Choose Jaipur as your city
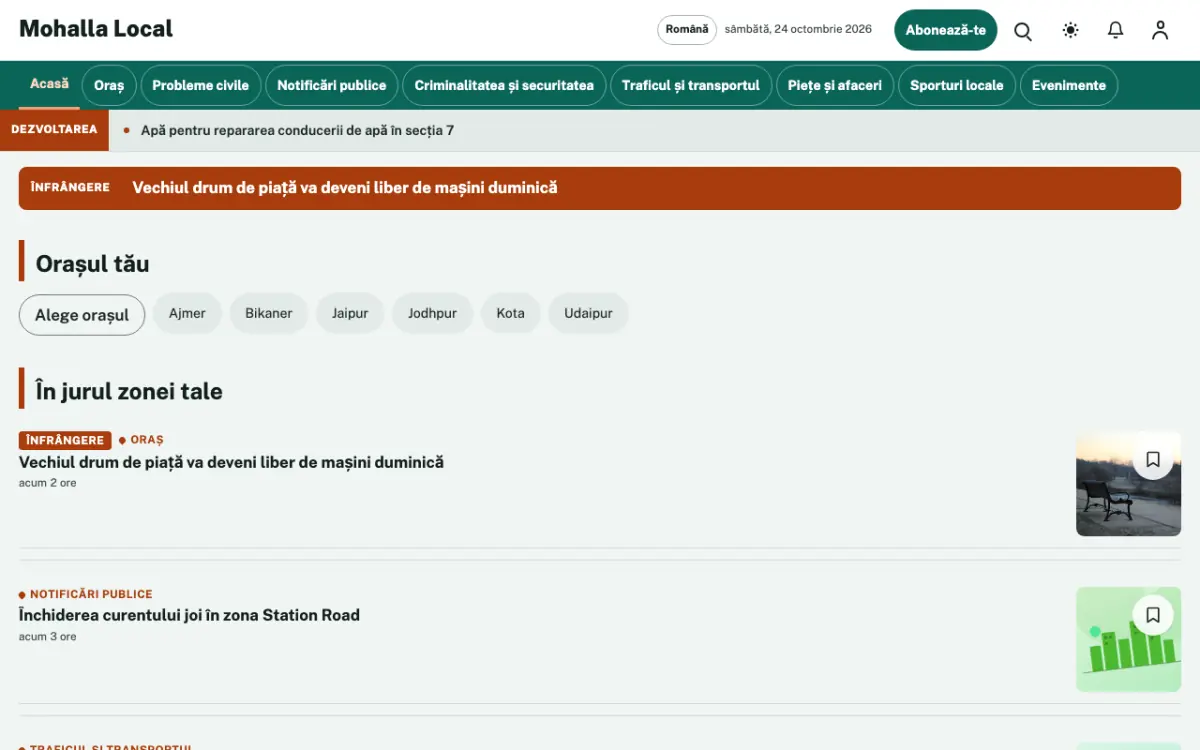Viewport: 1200px width, 750px height. [350, 313]
